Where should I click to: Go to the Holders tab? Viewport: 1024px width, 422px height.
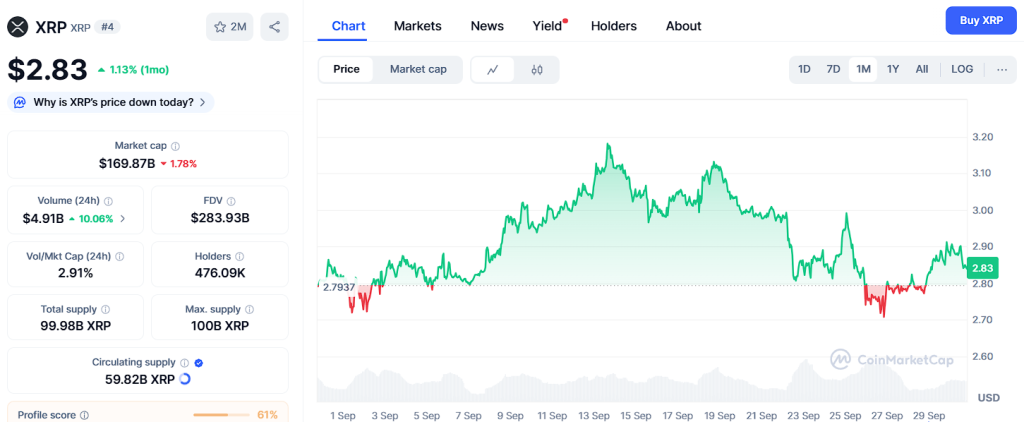pyautogui.click(x=613, y=26)
